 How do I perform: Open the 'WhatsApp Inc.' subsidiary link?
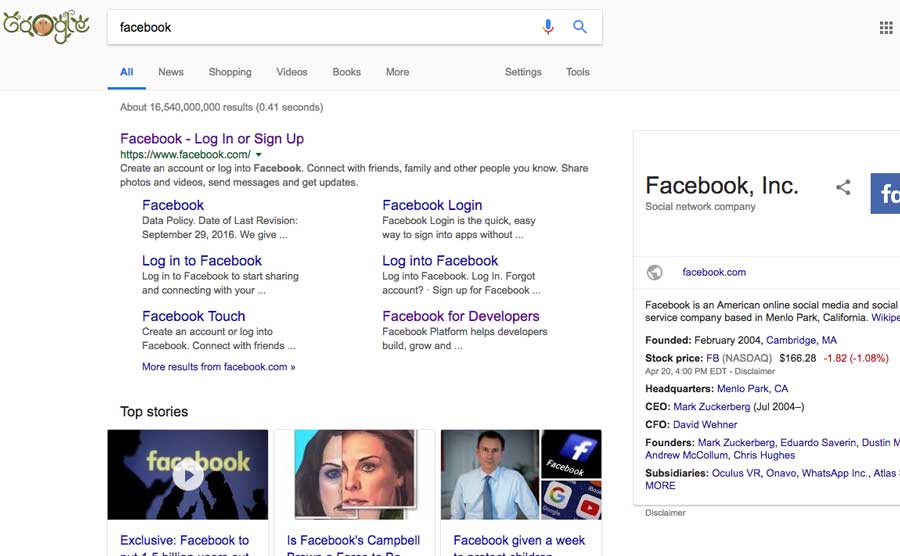[835, 473]
